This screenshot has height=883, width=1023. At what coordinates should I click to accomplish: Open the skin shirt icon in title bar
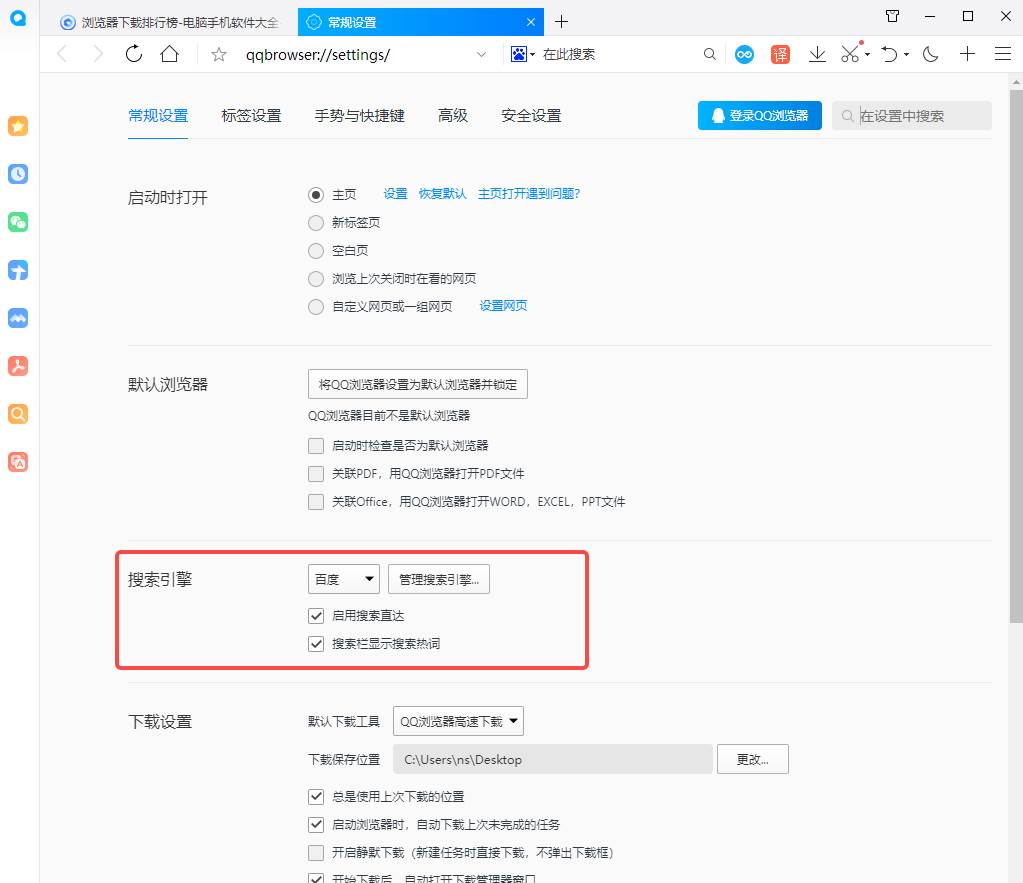893,16
